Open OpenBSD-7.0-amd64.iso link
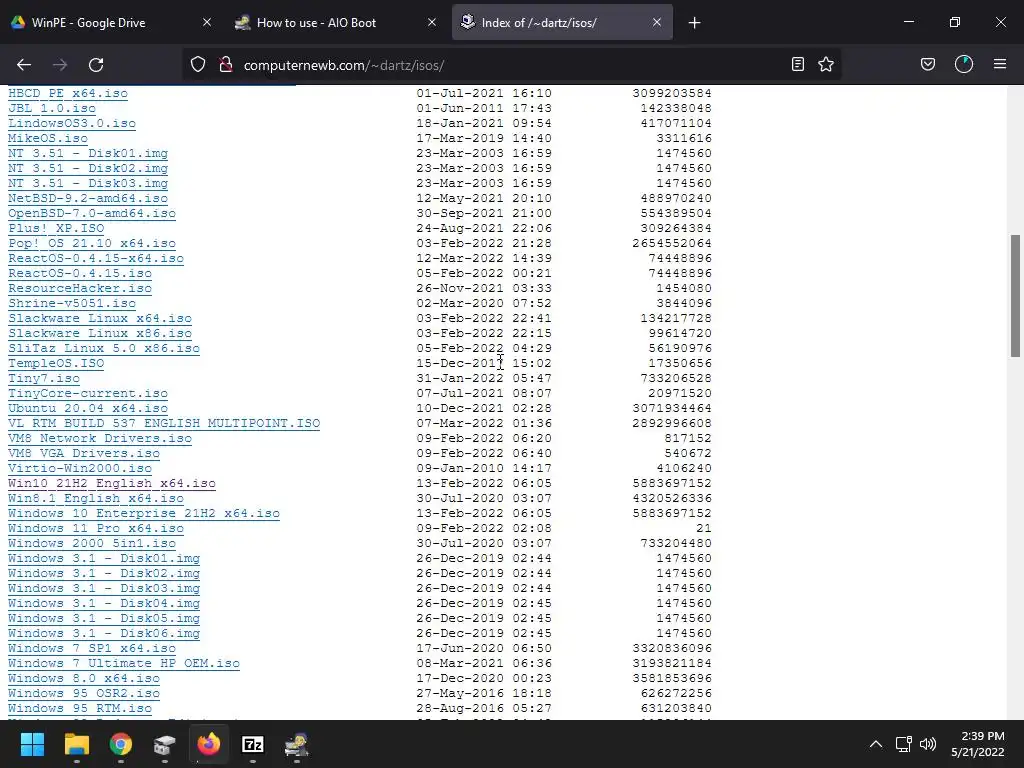This screenshot has width=1024, height=768. [x=92, y=213]
